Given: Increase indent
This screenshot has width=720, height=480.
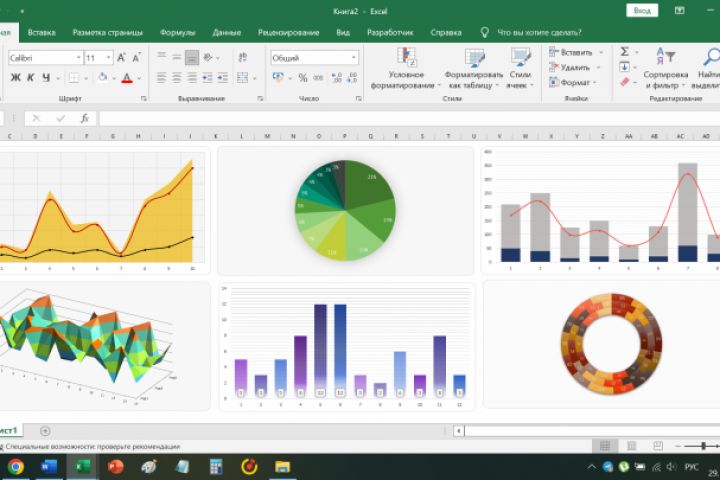Looking at the screenshot, I should point(223,78).
